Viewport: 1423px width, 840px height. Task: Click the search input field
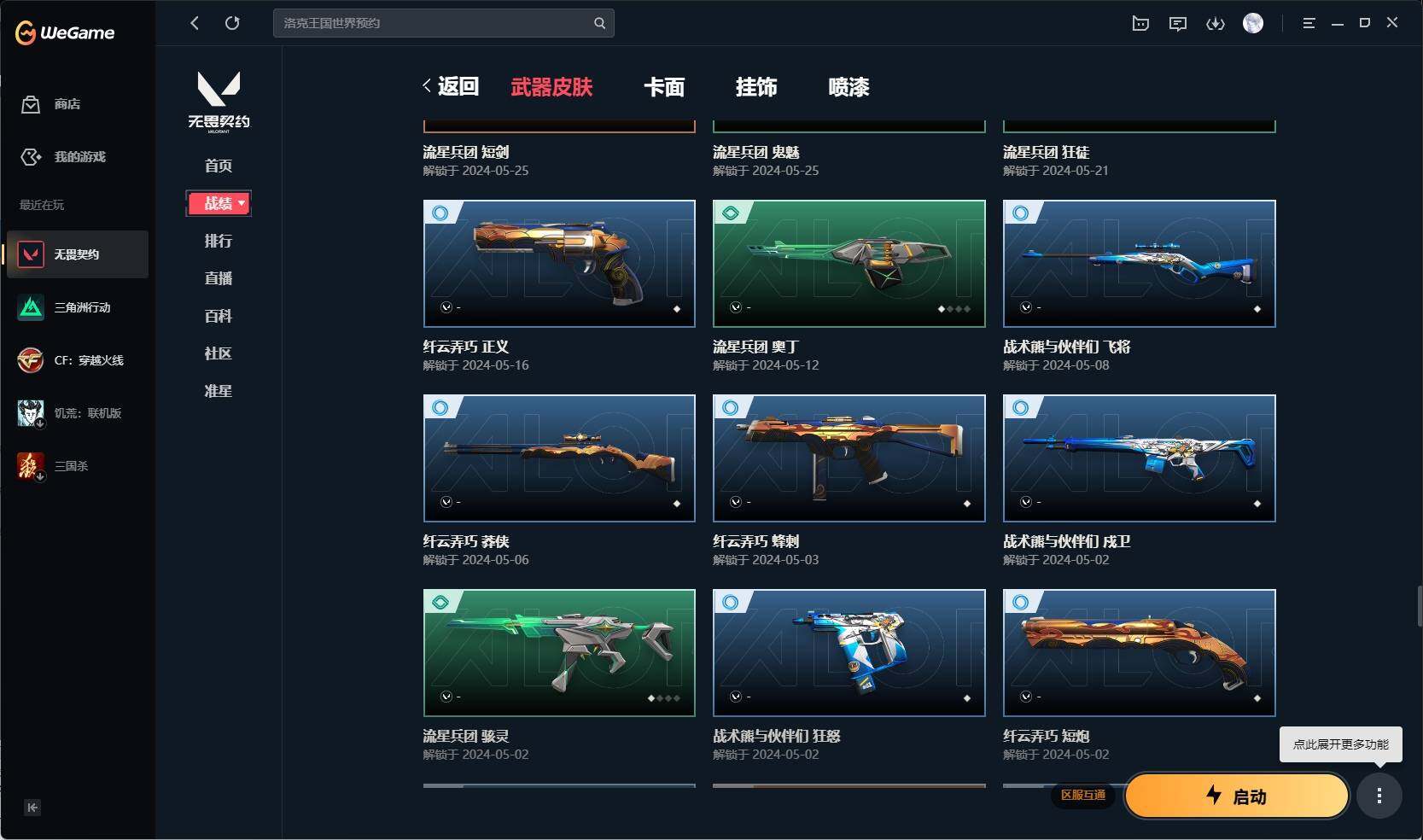[434, 23]
